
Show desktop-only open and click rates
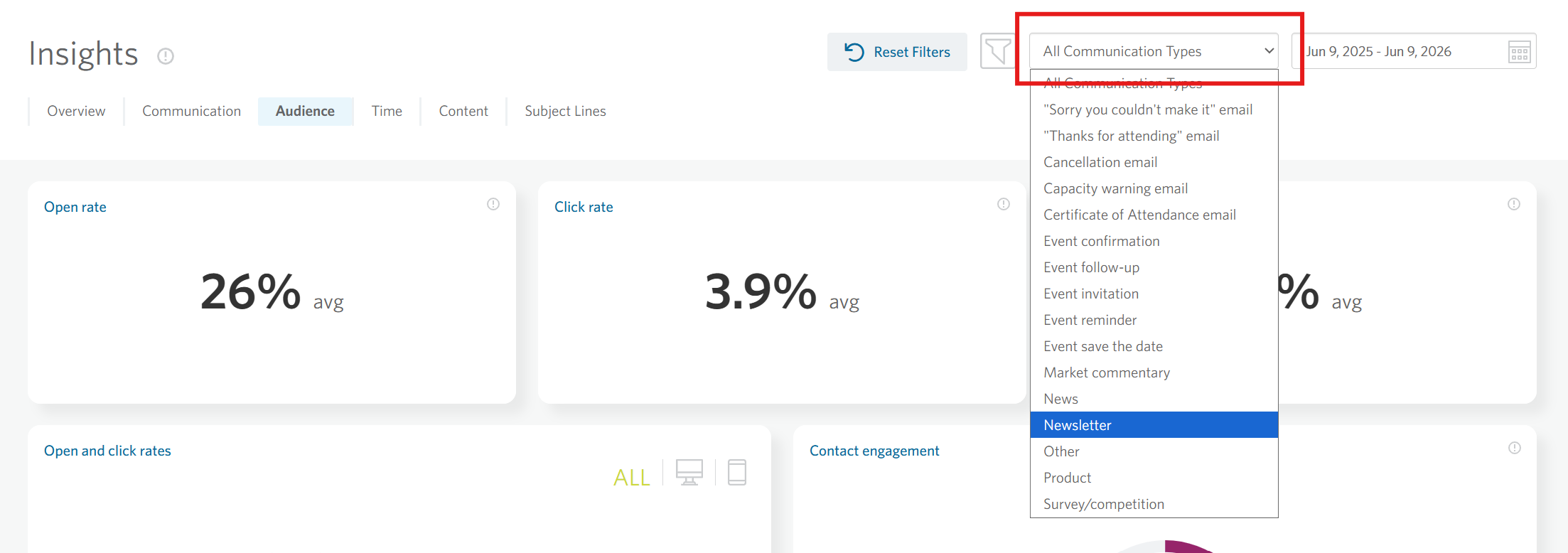pos(689,473)
